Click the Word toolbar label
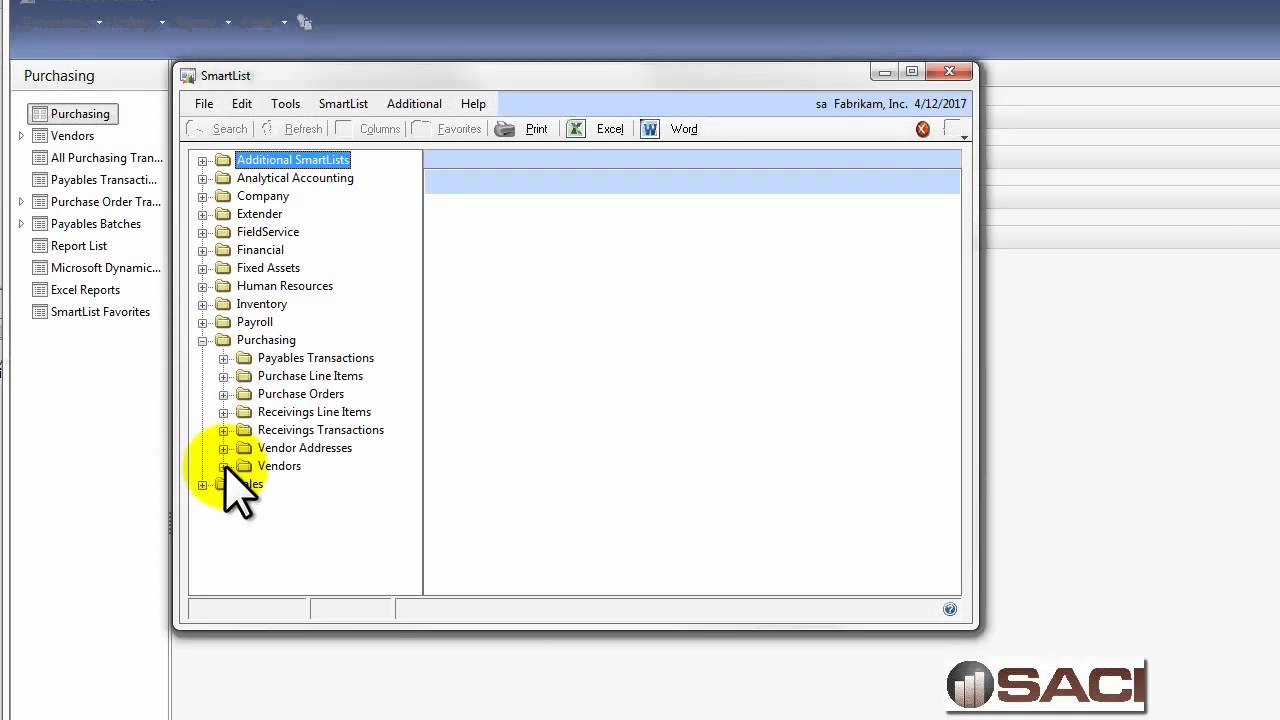This screenshot has height=720, width=1280. click(x=684, y=129)
